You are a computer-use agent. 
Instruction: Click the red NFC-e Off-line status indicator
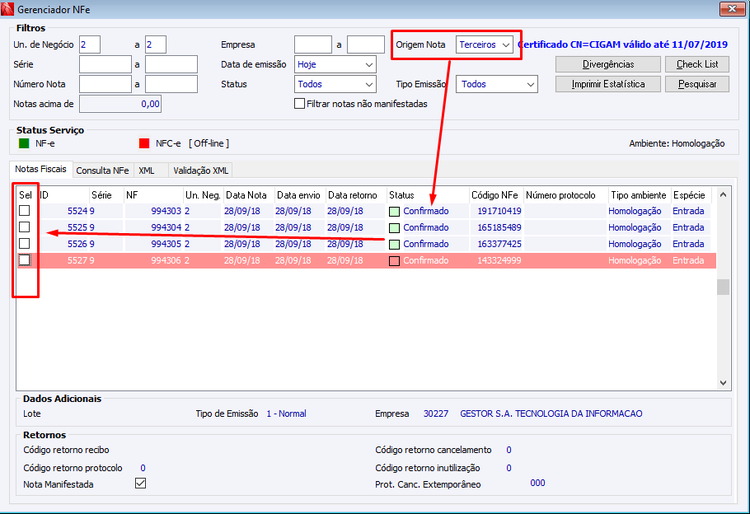[144, 143]
